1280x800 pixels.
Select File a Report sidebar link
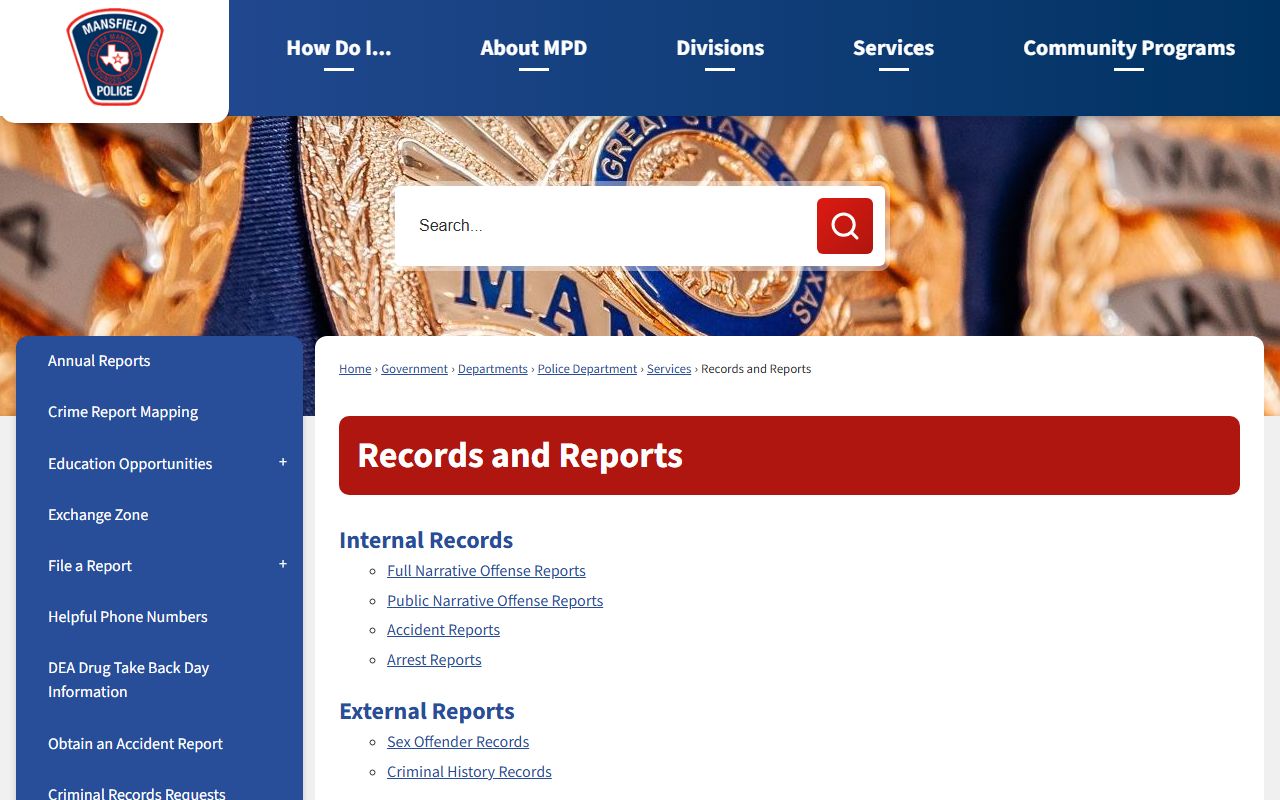(90, 566)
